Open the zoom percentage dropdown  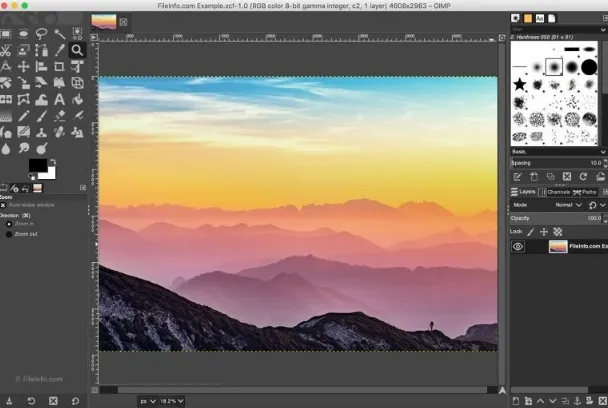coord(171,401)
